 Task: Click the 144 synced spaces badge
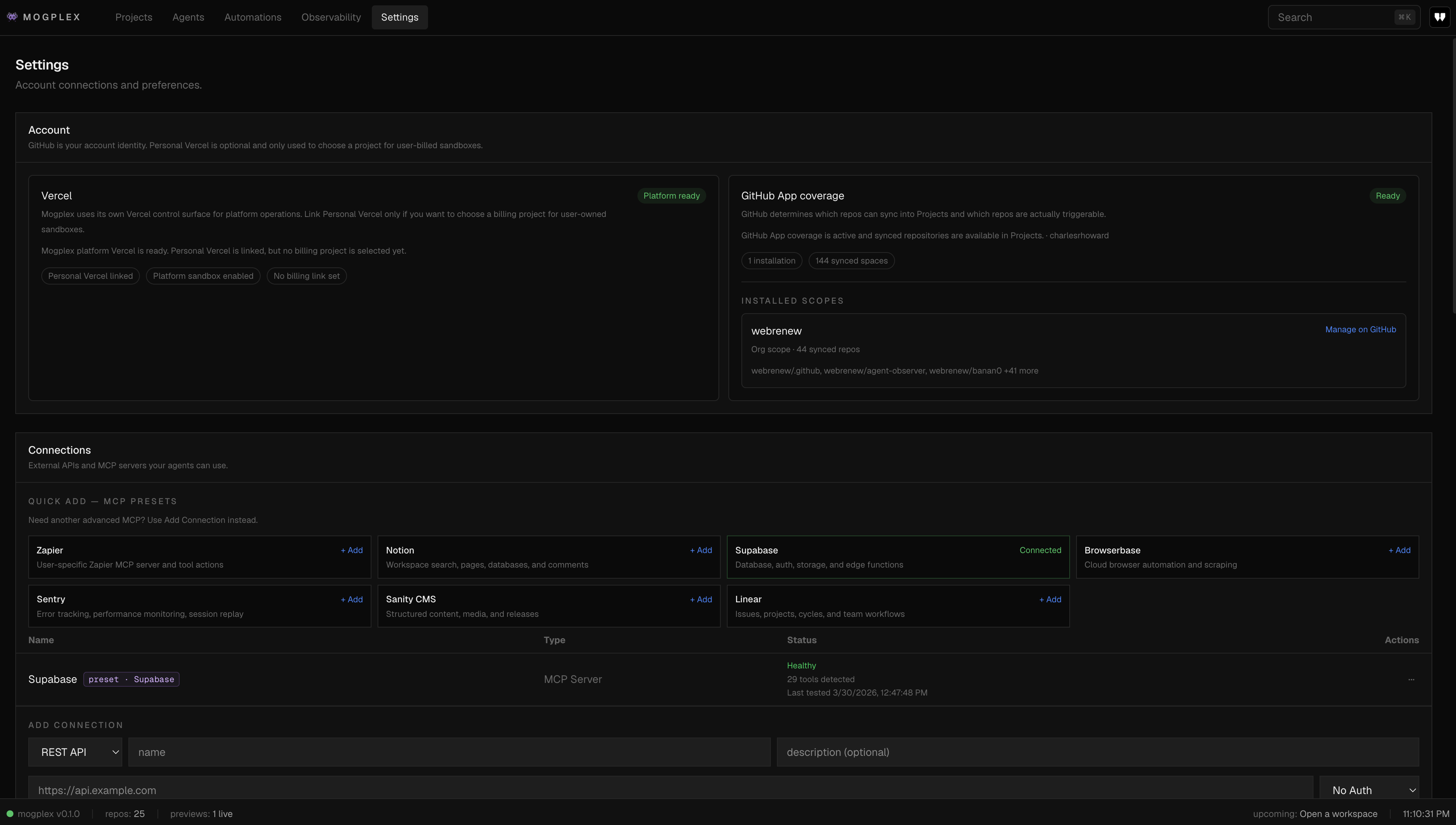(x=851, y=260)
